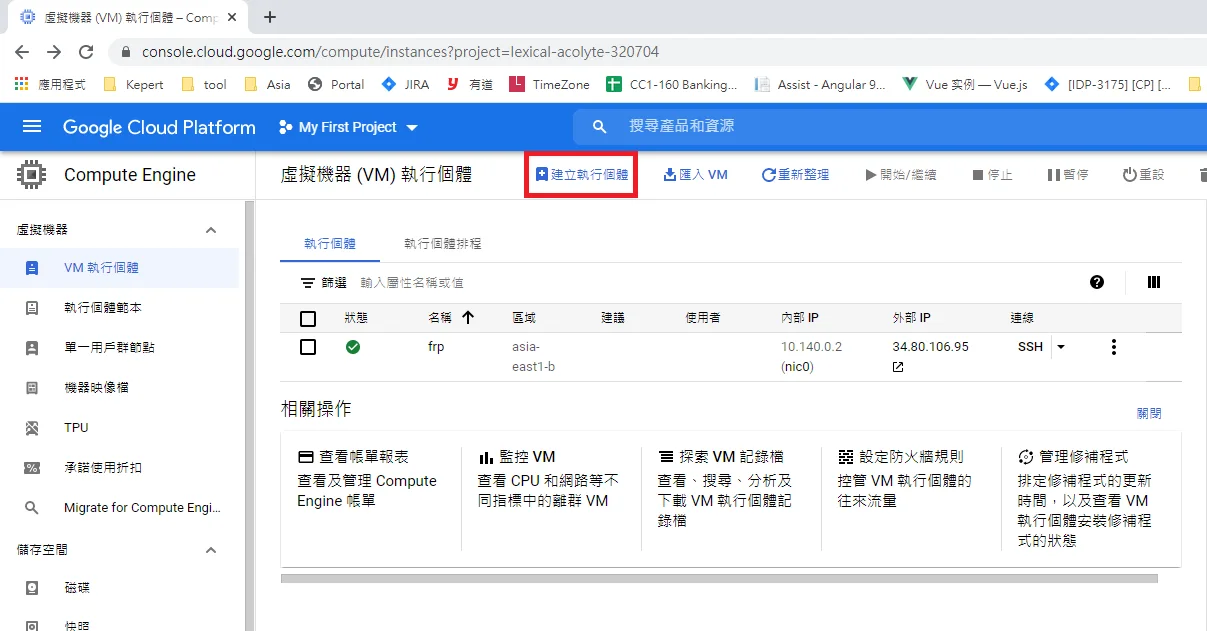1207x631 pixels.
Task: Click the help question mark icon
Action: [1097, 283]
